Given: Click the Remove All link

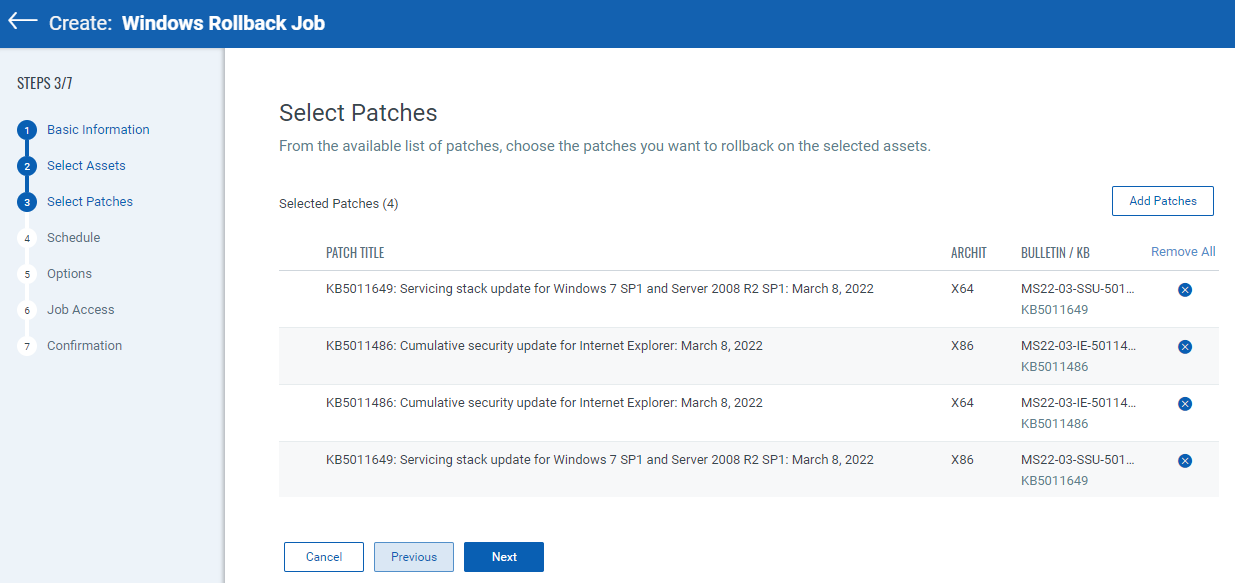Looking at the screenshot, I should coord(1183,252).
